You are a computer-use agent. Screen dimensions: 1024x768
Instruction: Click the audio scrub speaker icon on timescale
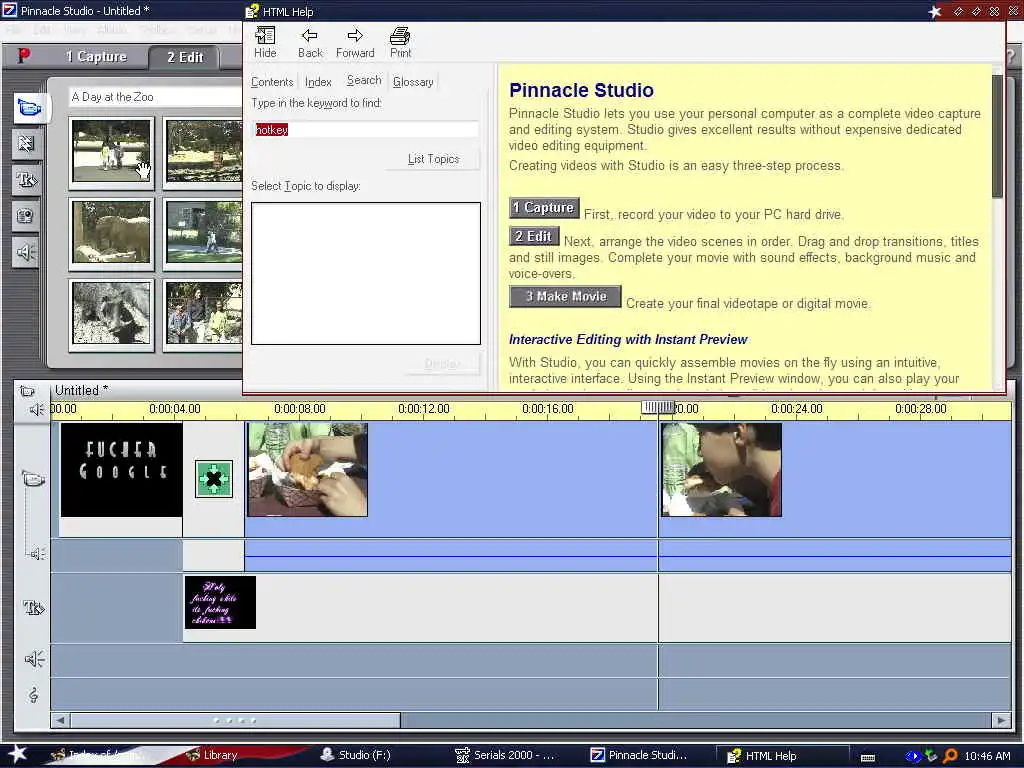(x=37, y=409)
